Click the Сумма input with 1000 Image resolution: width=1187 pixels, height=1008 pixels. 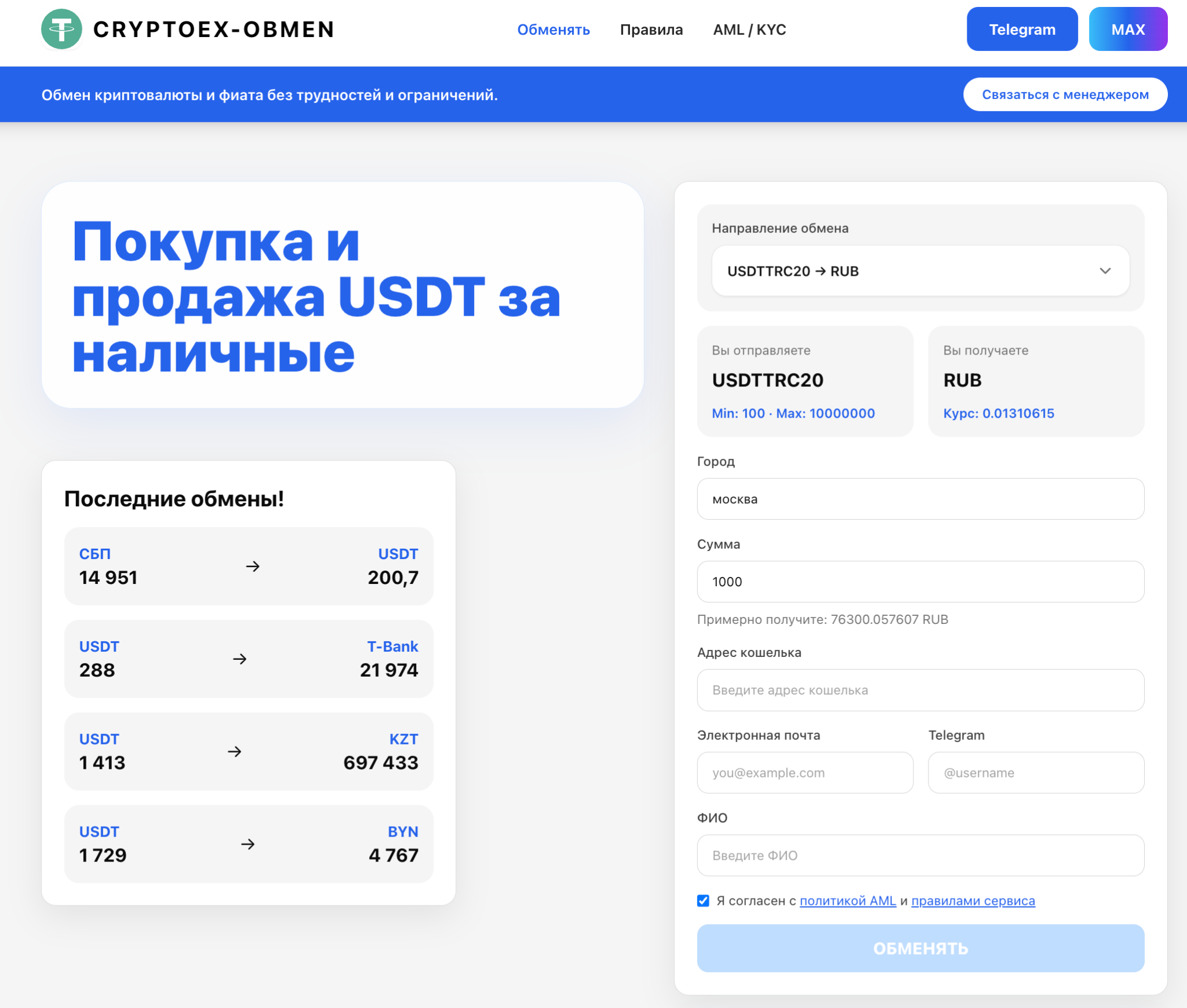coord(920,582)
